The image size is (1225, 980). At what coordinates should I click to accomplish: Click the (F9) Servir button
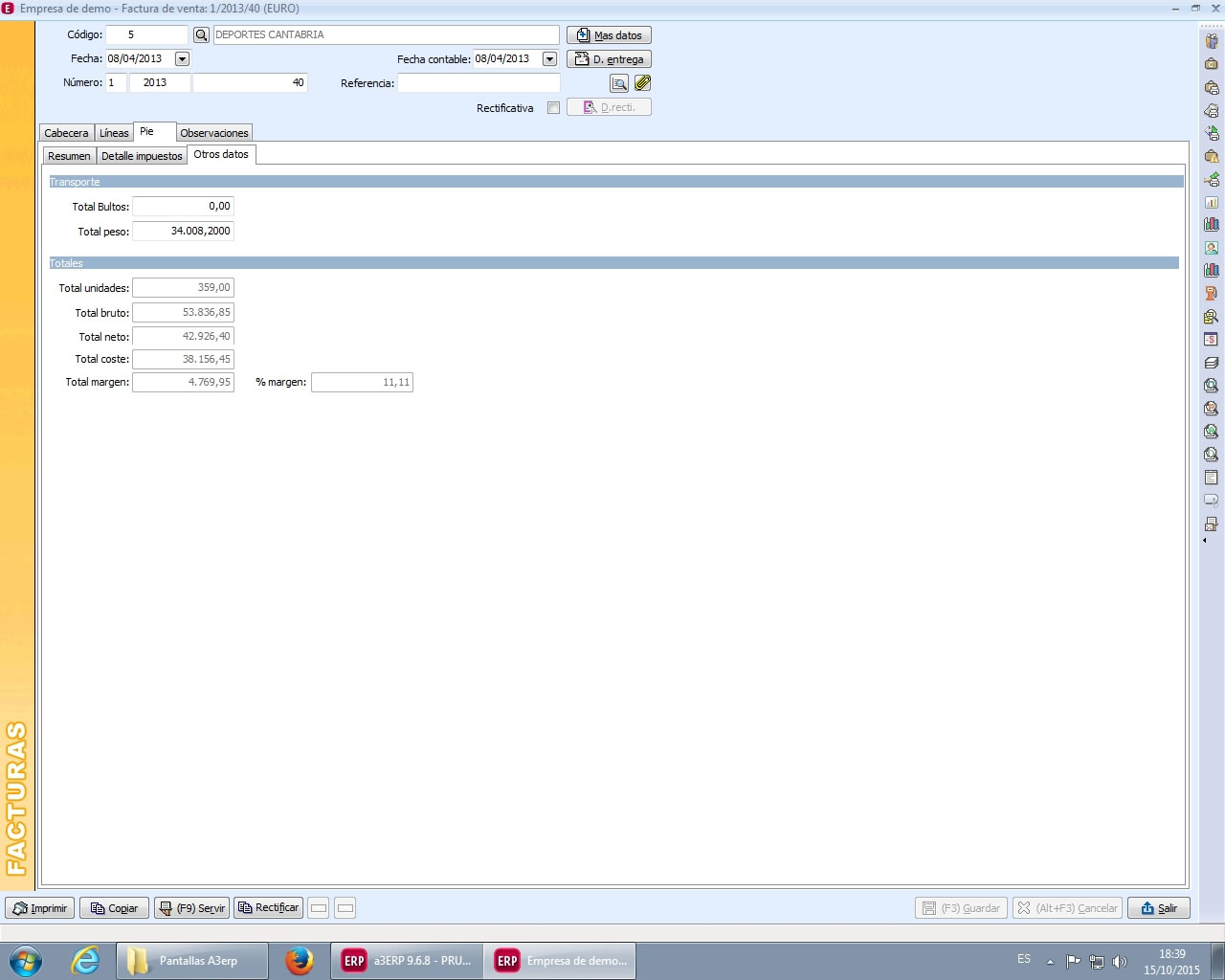(191, 908)
